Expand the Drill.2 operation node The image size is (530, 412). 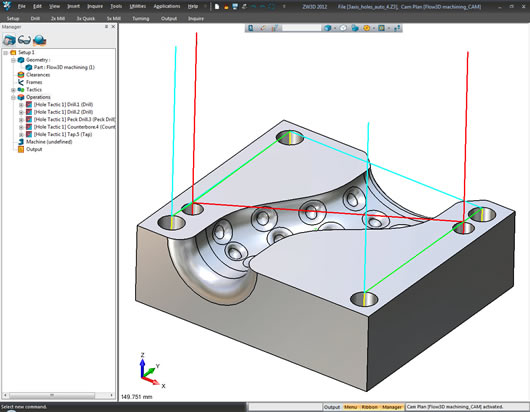tap(21, 112)
